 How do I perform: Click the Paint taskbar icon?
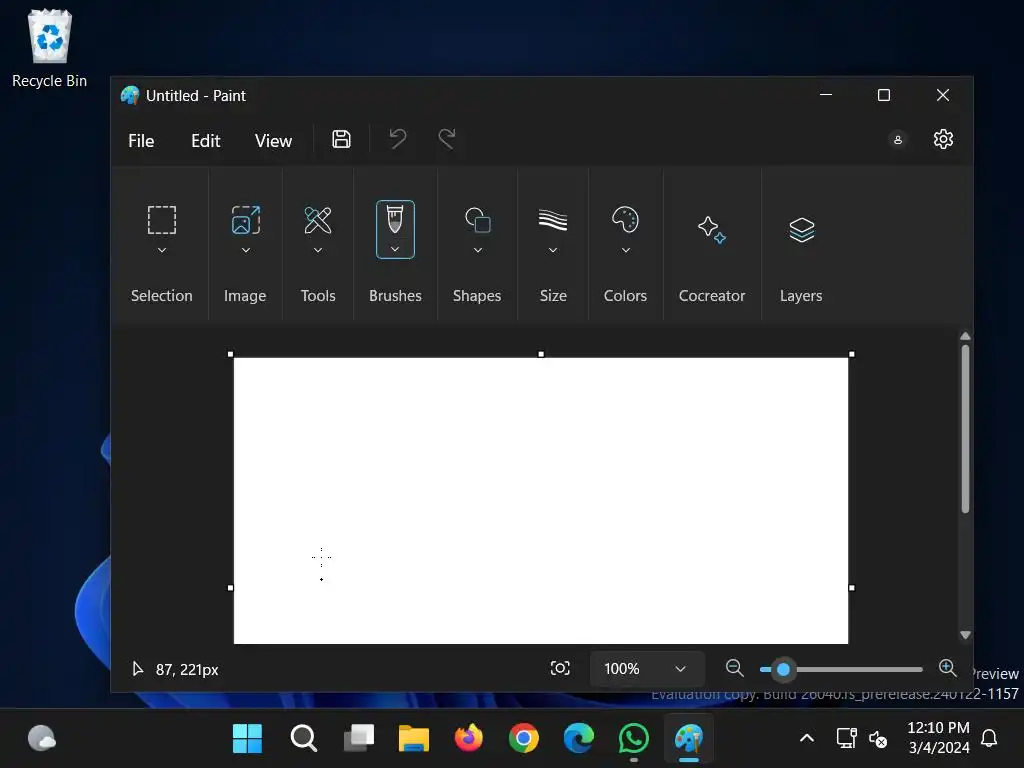pyautogui.click(x=689, y=739)
